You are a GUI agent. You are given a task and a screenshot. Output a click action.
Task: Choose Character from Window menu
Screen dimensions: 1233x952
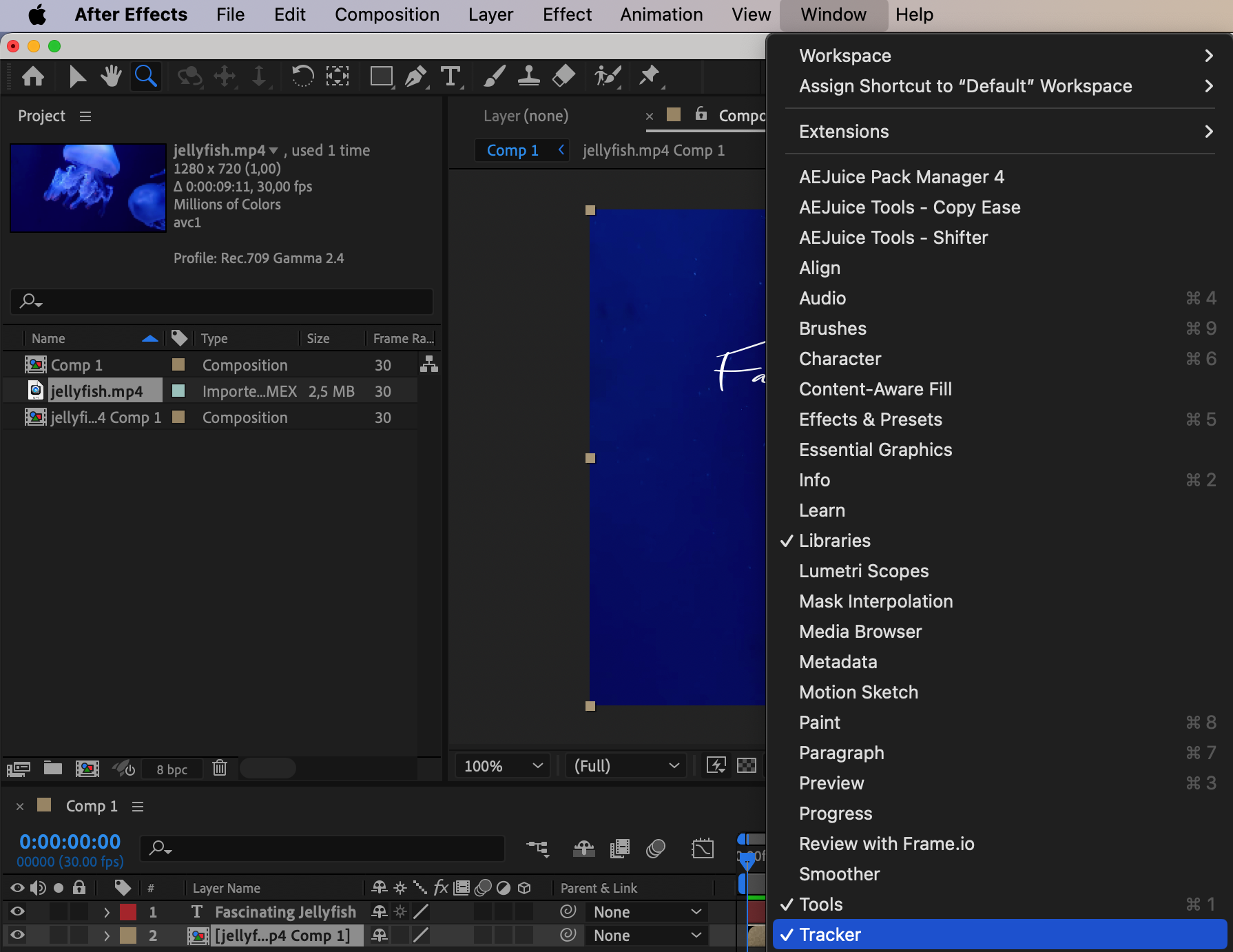pos(999,359)
